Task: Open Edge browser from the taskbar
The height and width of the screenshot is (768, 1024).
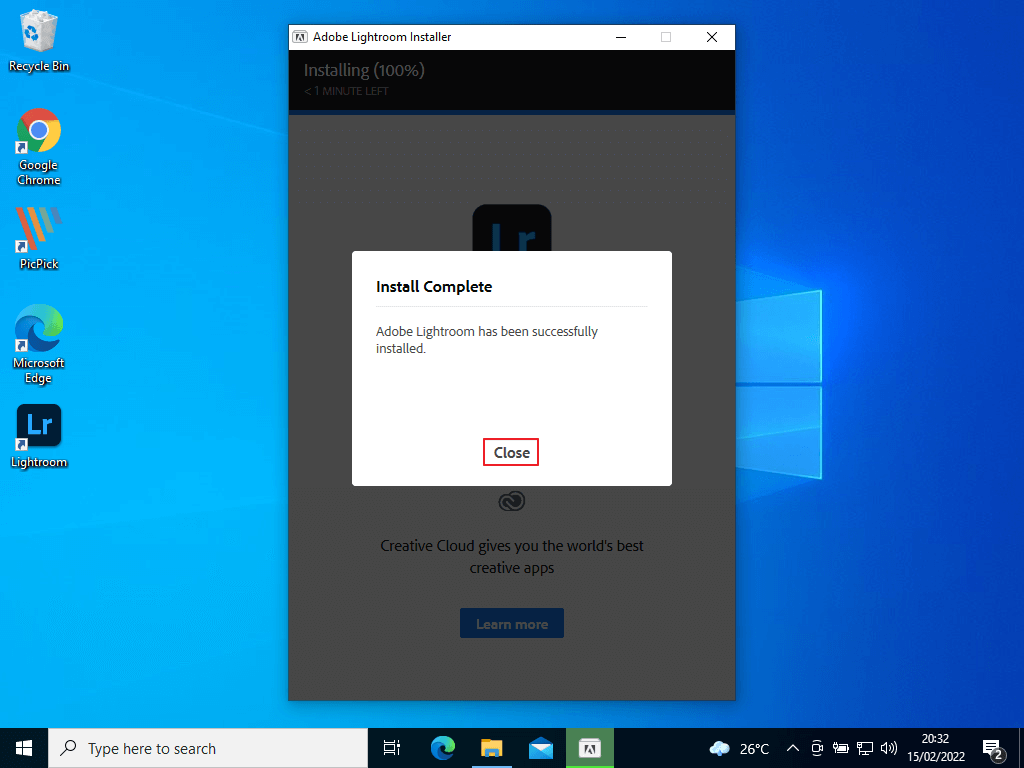Action: point(442,748)
